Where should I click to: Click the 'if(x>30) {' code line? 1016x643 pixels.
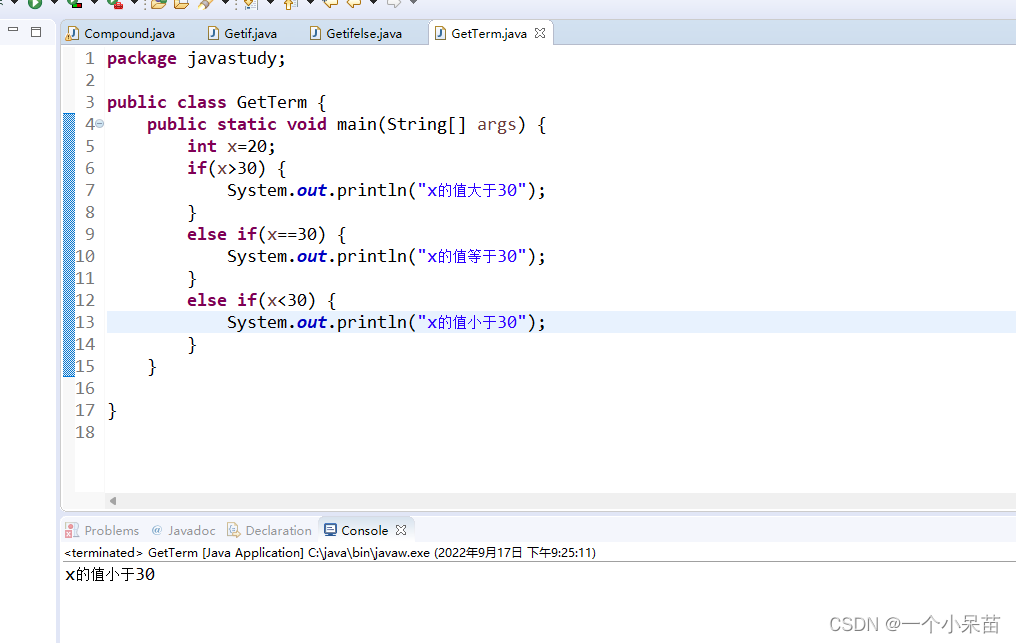(237, 169)
